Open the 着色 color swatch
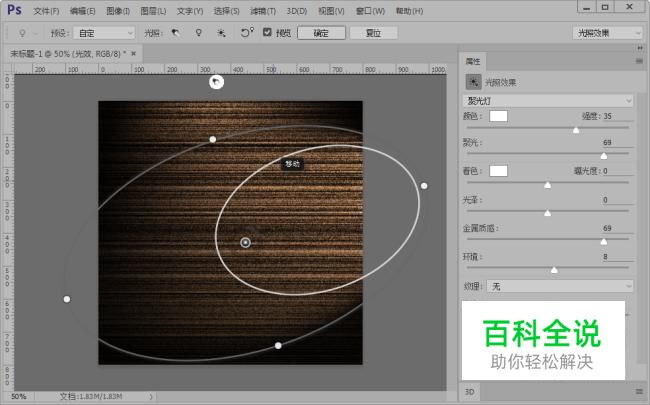Image resolution: width=650 pixels, height=405 pixels. 498,171
